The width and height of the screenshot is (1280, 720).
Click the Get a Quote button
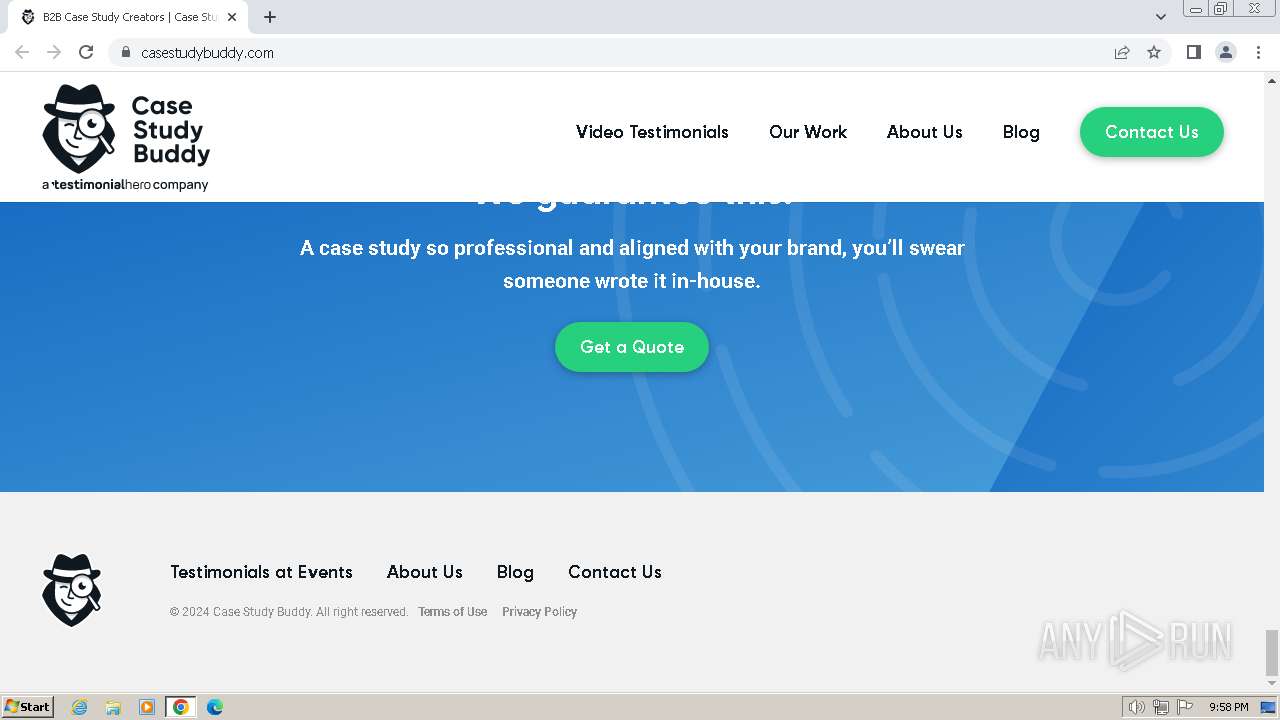(632, 347)
